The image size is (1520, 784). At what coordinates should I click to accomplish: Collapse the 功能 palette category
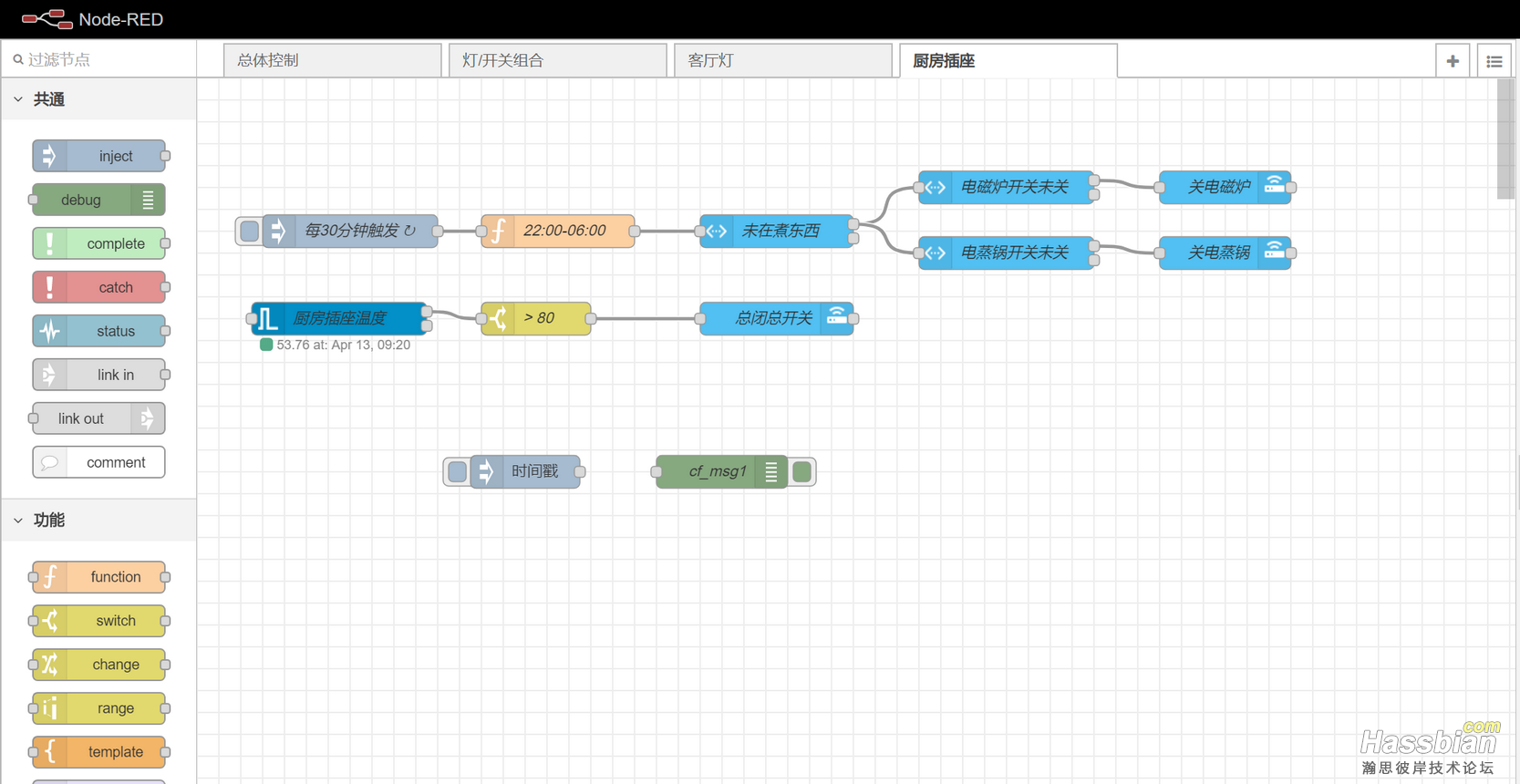click(x=98, y=520)
